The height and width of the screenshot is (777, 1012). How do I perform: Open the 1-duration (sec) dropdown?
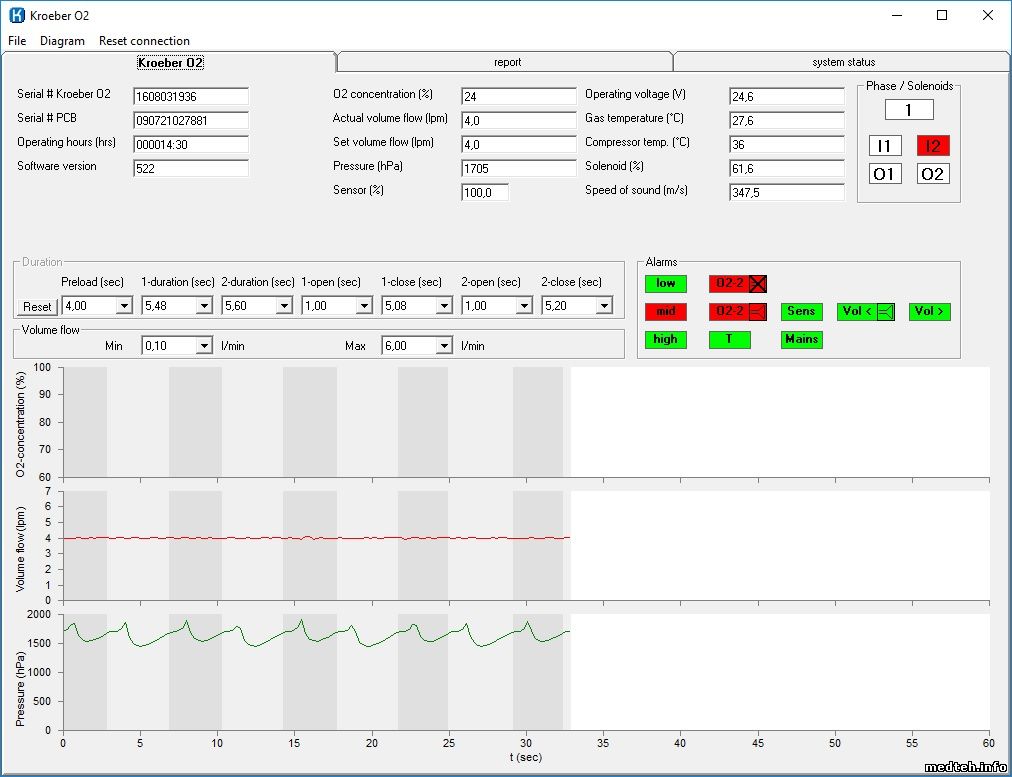tap(204, 306)
